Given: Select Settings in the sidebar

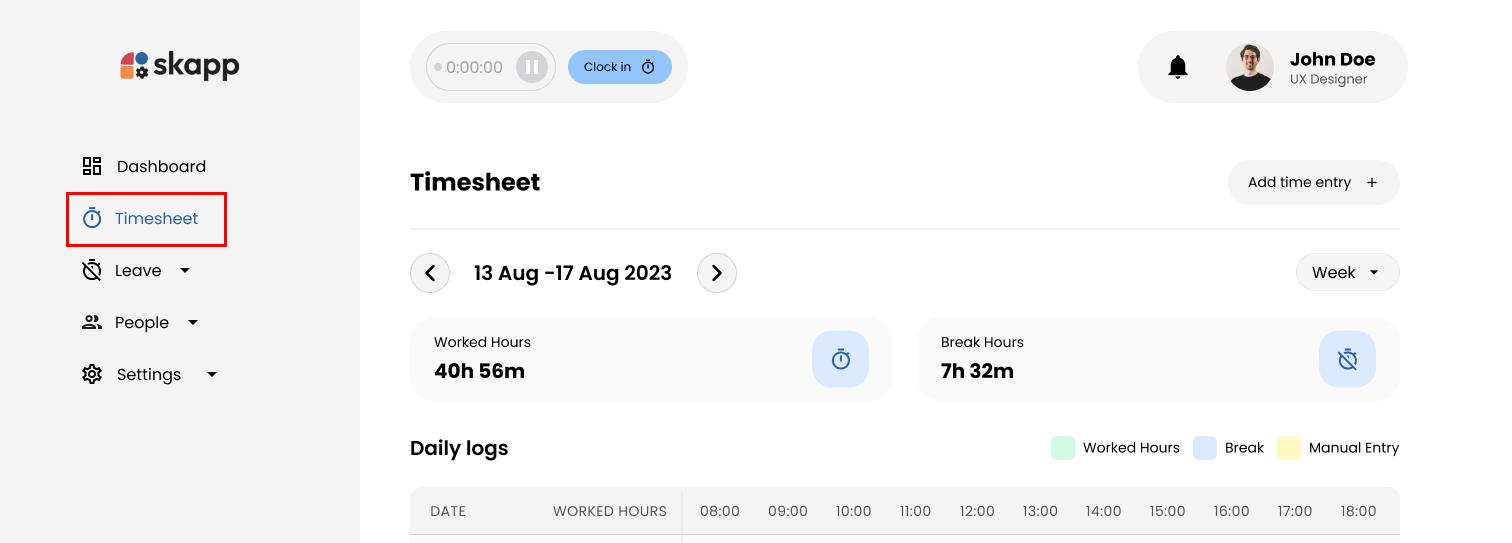Looking at the screenshot, I should click(150, 374).
